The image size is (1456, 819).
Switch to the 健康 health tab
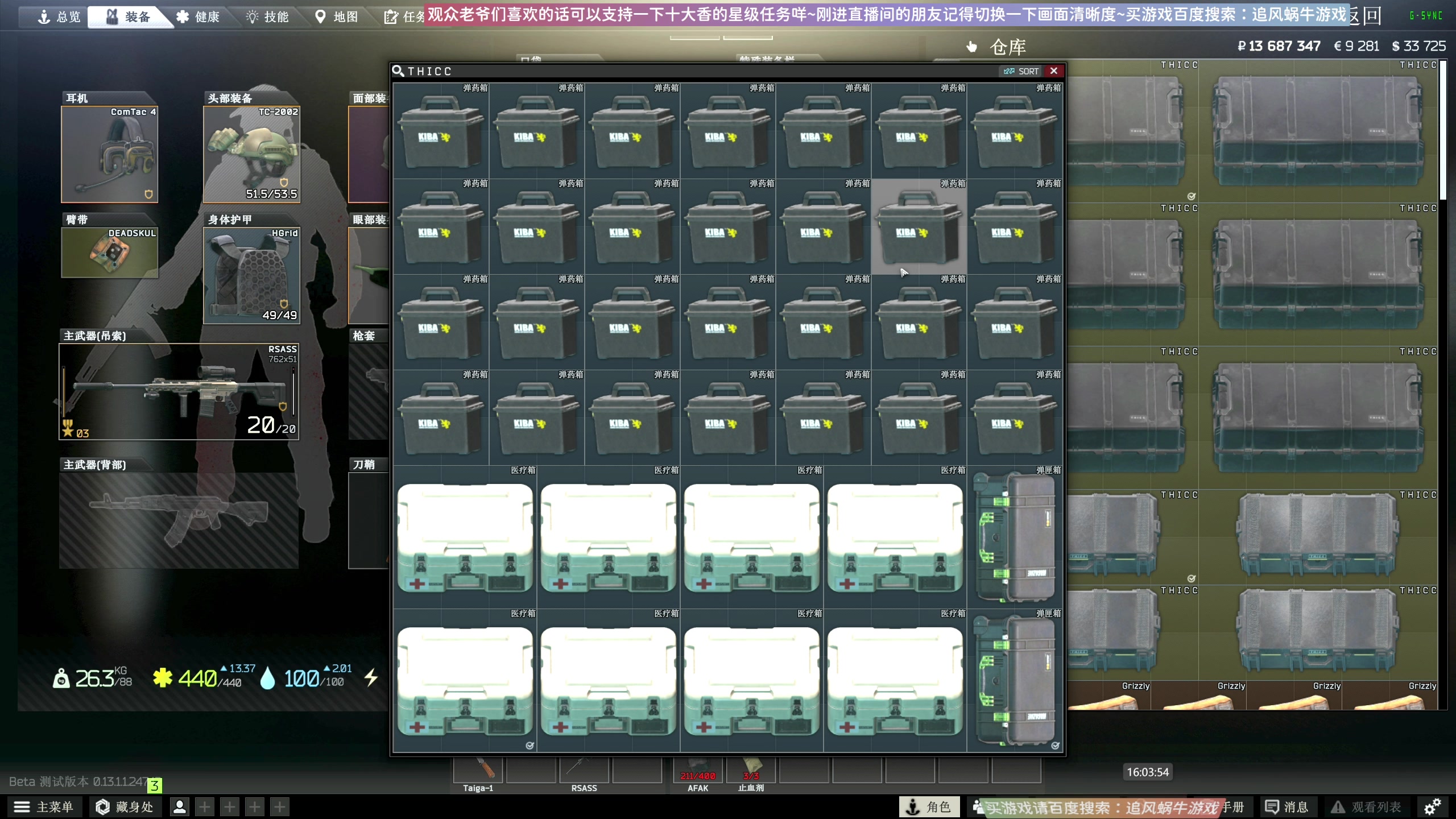(x=198, y=16)
